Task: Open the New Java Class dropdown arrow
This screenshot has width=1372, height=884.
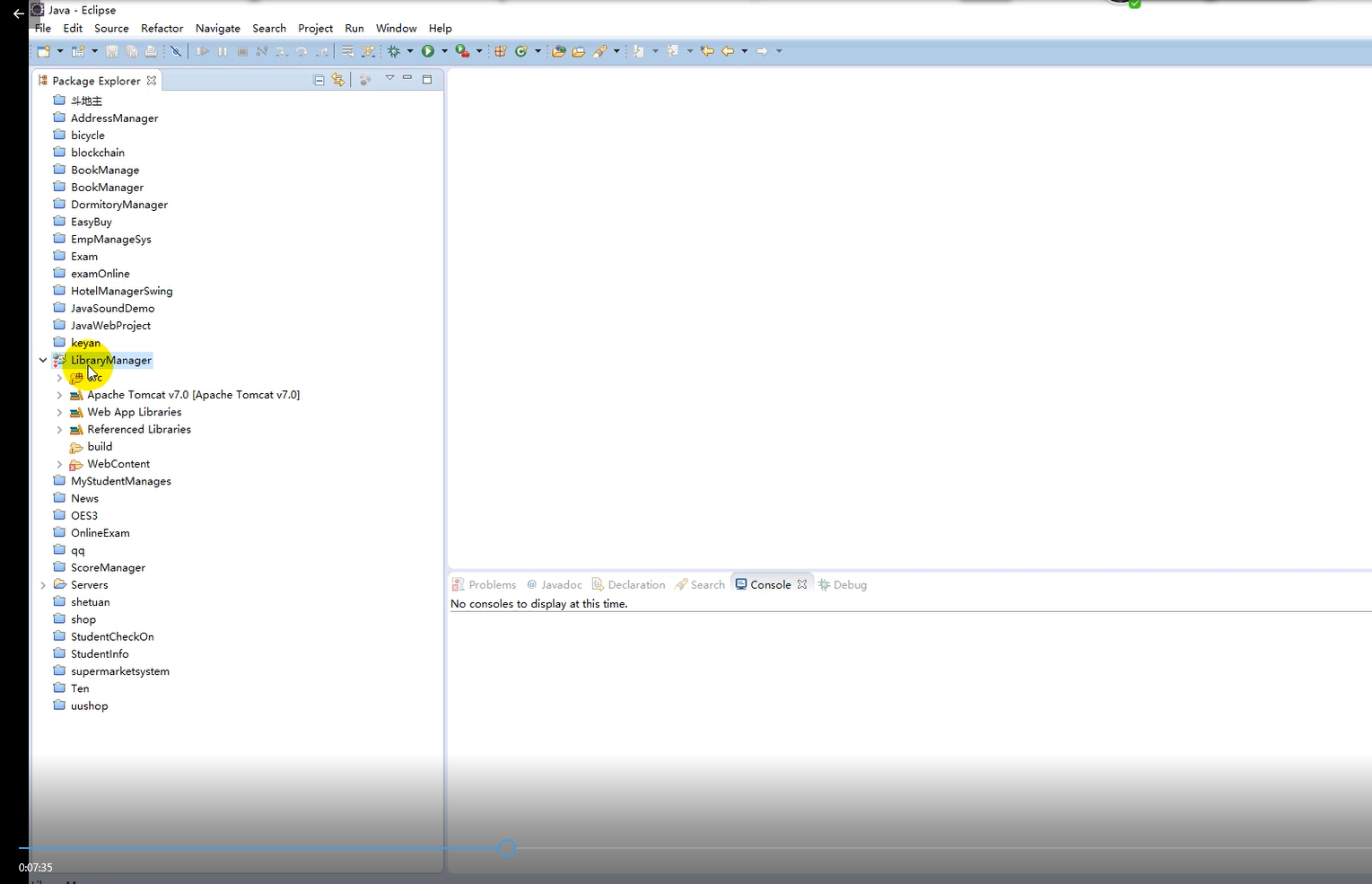Action: click(537, 51)
